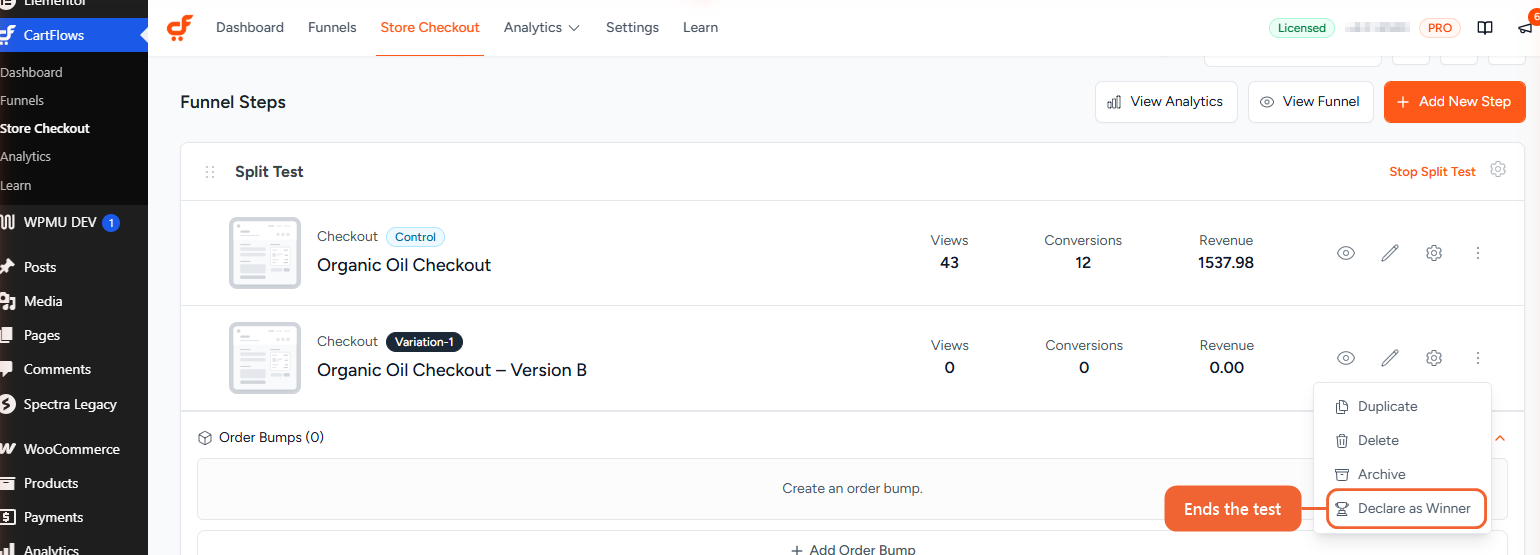The width and height of the screenshot is (1540, 555).
Task: Click Version B checkout thumbnail
Action: pyautogui.click(x=265, y=358)
